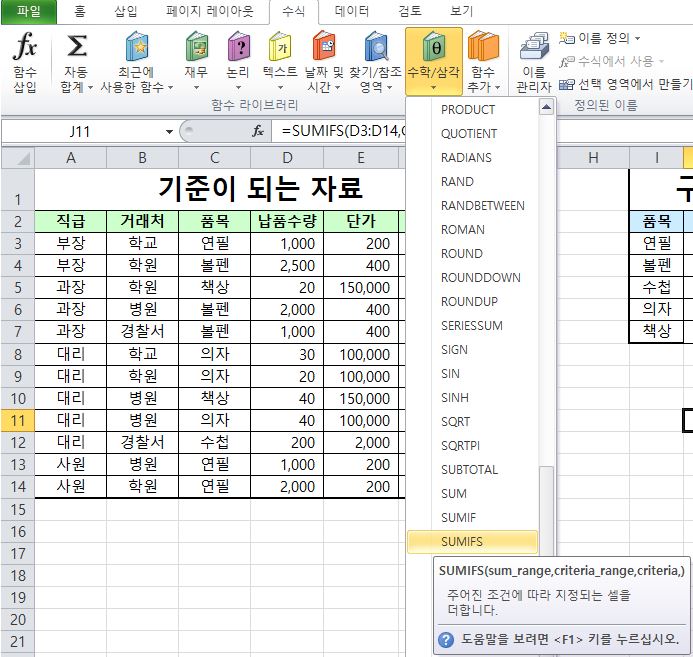Open Recently Used functions (최근에 사용한 함수) icon
The image size is (693, 657).
[137, 46]
